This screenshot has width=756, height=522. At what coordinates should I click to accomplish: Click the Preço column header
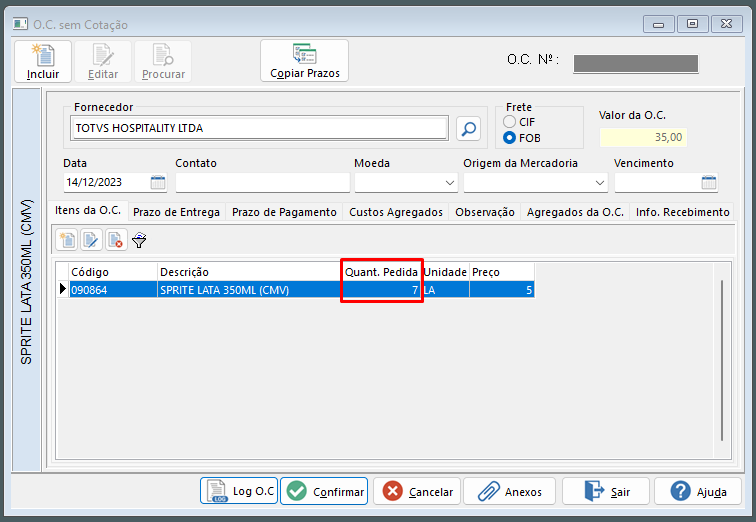click(502, 272)
